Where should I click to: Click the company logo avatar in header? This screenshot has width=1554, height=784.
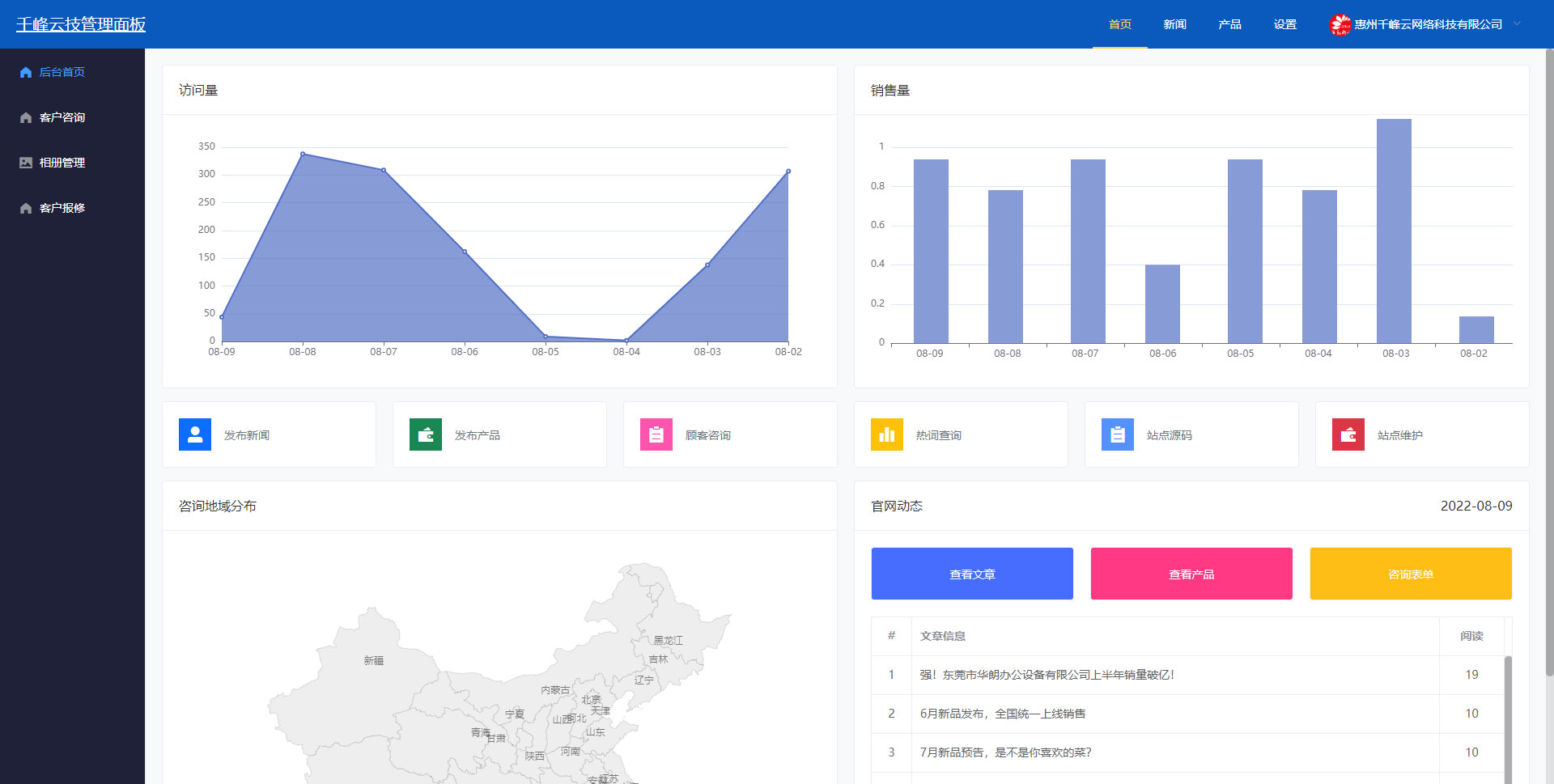1340,25
